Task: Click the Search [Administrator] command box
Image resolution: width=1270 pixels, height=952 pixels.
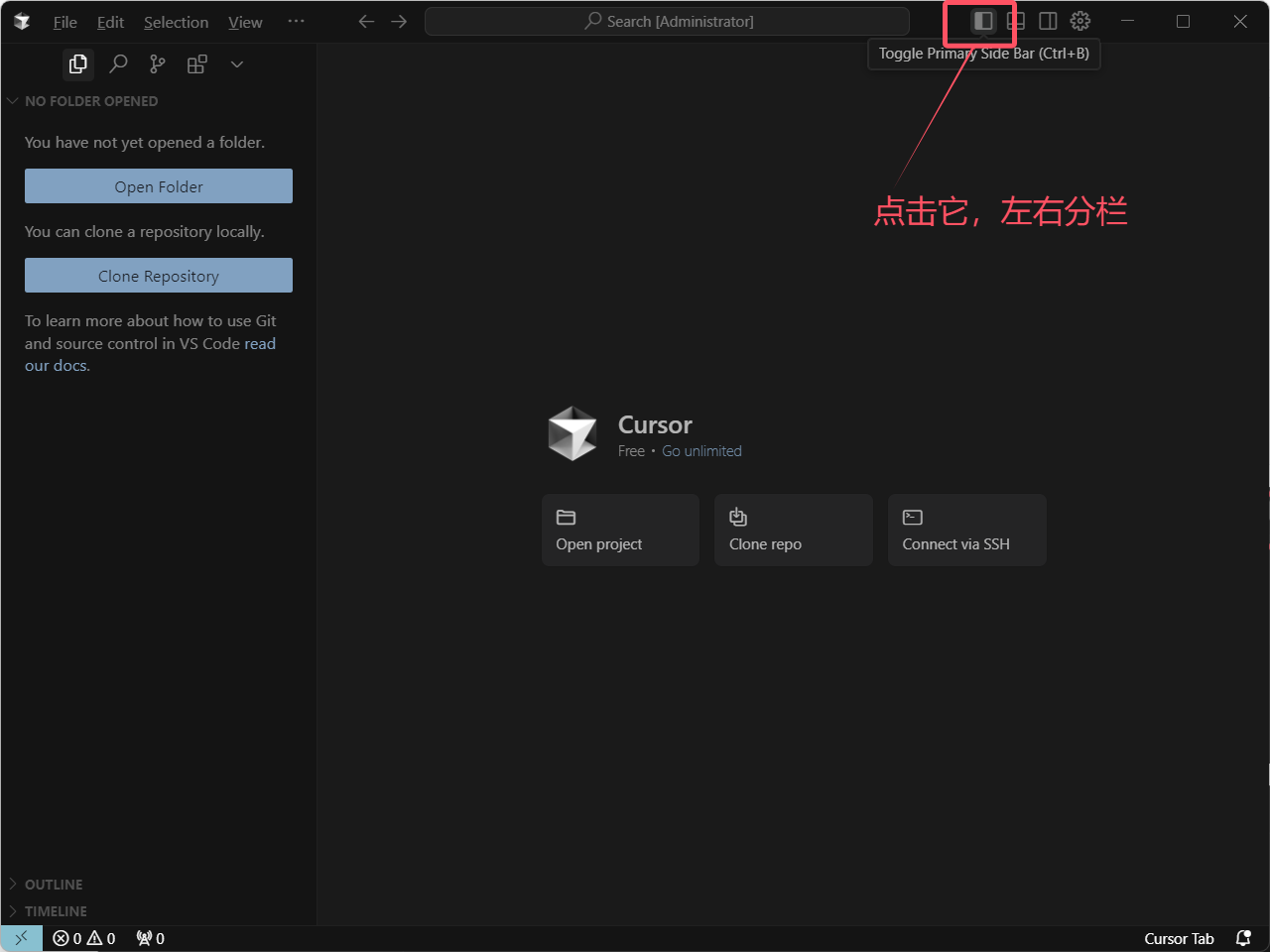Action: [667, 21]
